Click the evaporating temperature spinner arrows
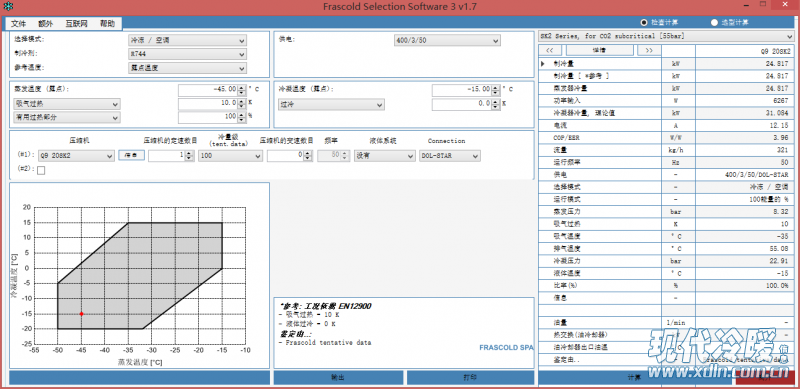This screenshot has width=800, height=389. pyautogui.click(x=242, y=90)
